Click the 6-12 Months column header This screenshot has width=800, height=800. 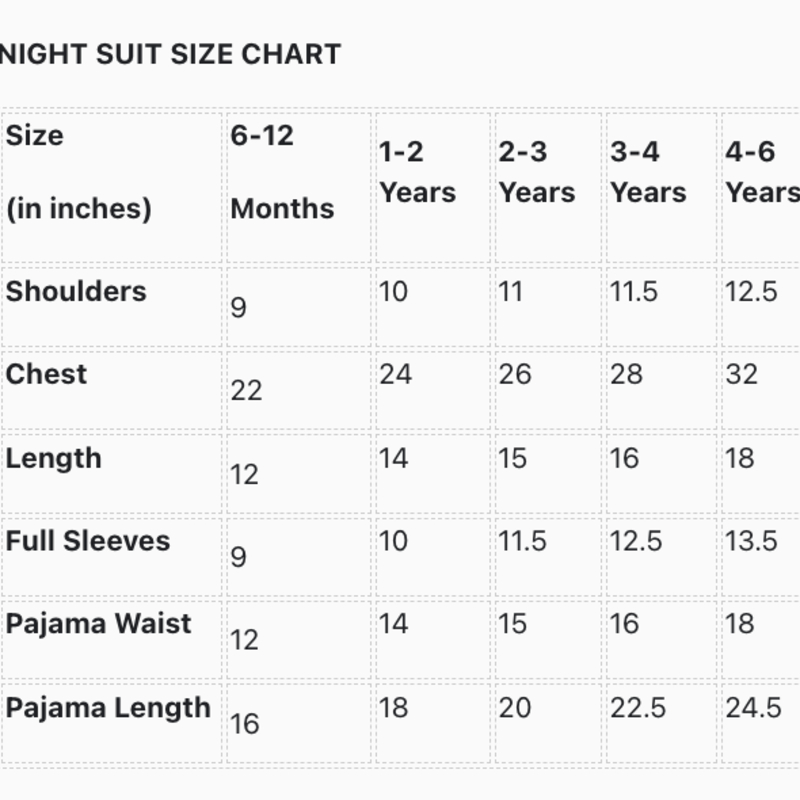tap(282, 172)
